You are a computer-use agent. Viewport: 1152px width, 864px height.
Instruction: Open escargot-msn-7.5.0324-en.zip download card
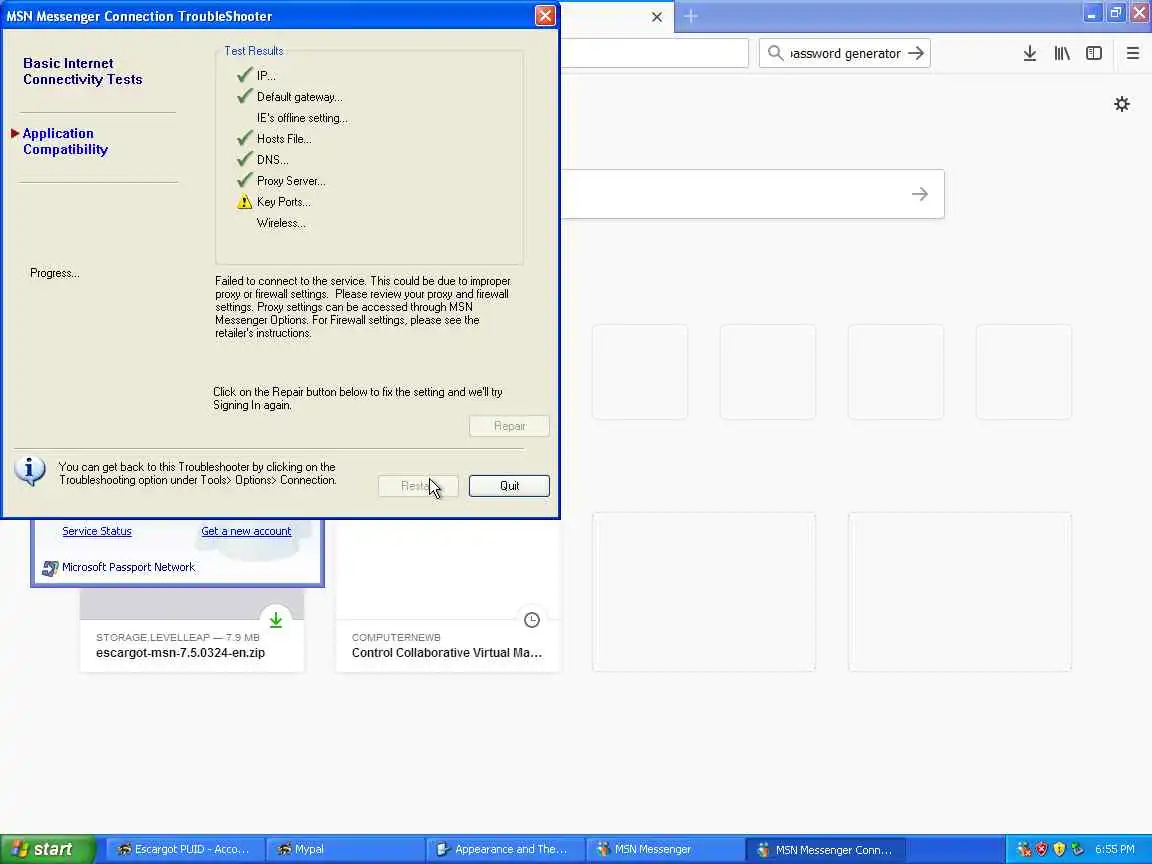click(192, 628)
